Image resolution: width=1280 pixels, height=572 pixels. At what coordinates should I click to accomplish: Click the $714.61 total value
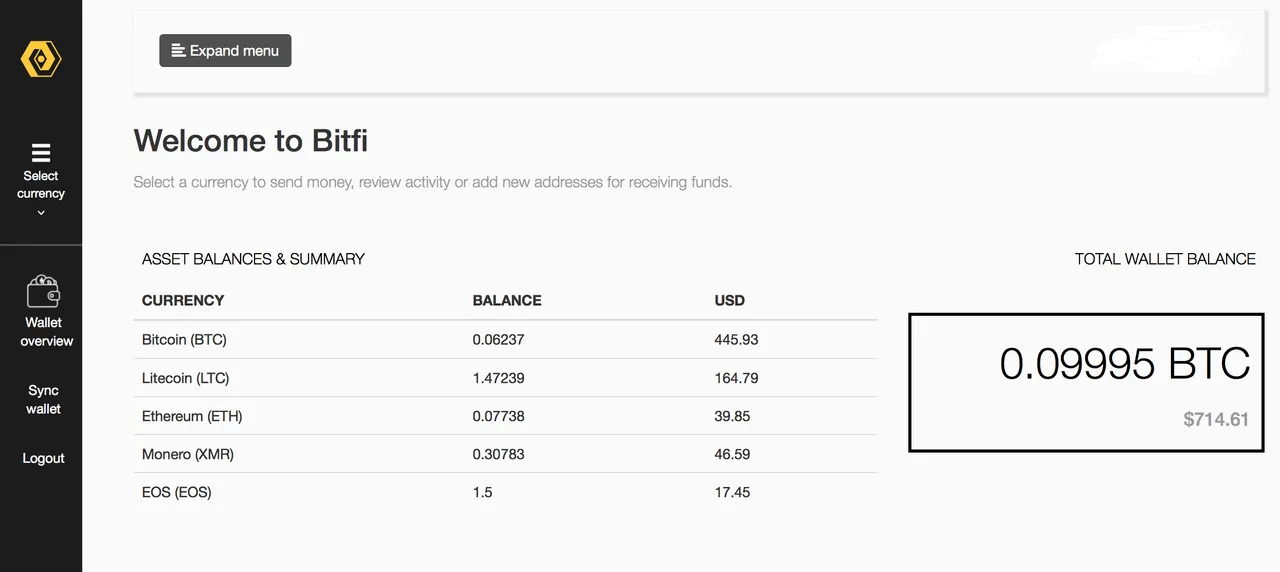tap(1216, 419)
